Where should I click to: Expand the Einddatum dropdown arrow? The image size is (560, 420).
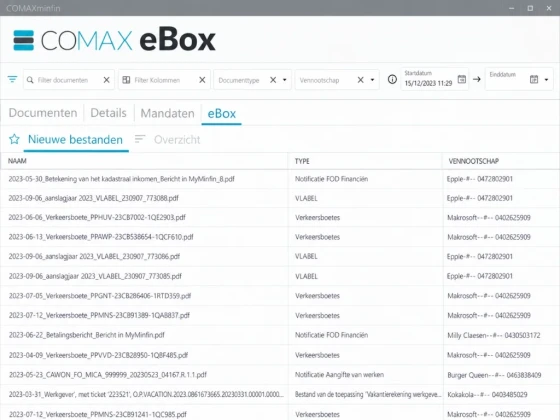tap(546, 80)
